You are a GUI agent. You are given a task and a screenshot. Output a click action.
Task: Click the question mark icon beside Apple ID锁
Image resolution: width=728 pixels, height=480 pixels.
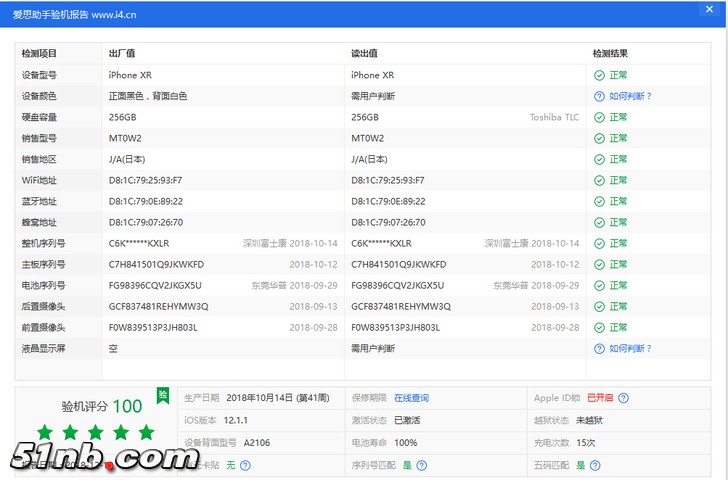pyautogui.click(x=624, y=397)
